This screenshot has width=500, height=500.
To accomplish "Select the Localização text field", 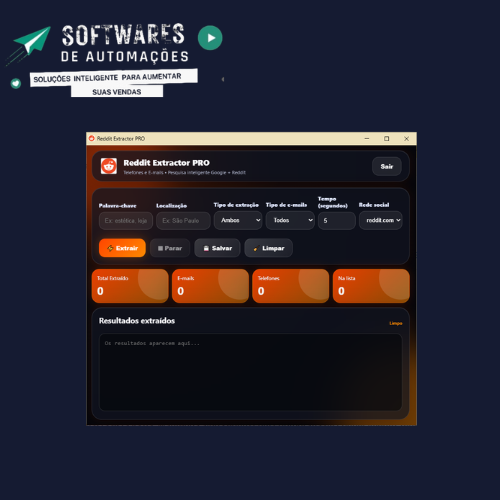I will [x=183, y=221].
